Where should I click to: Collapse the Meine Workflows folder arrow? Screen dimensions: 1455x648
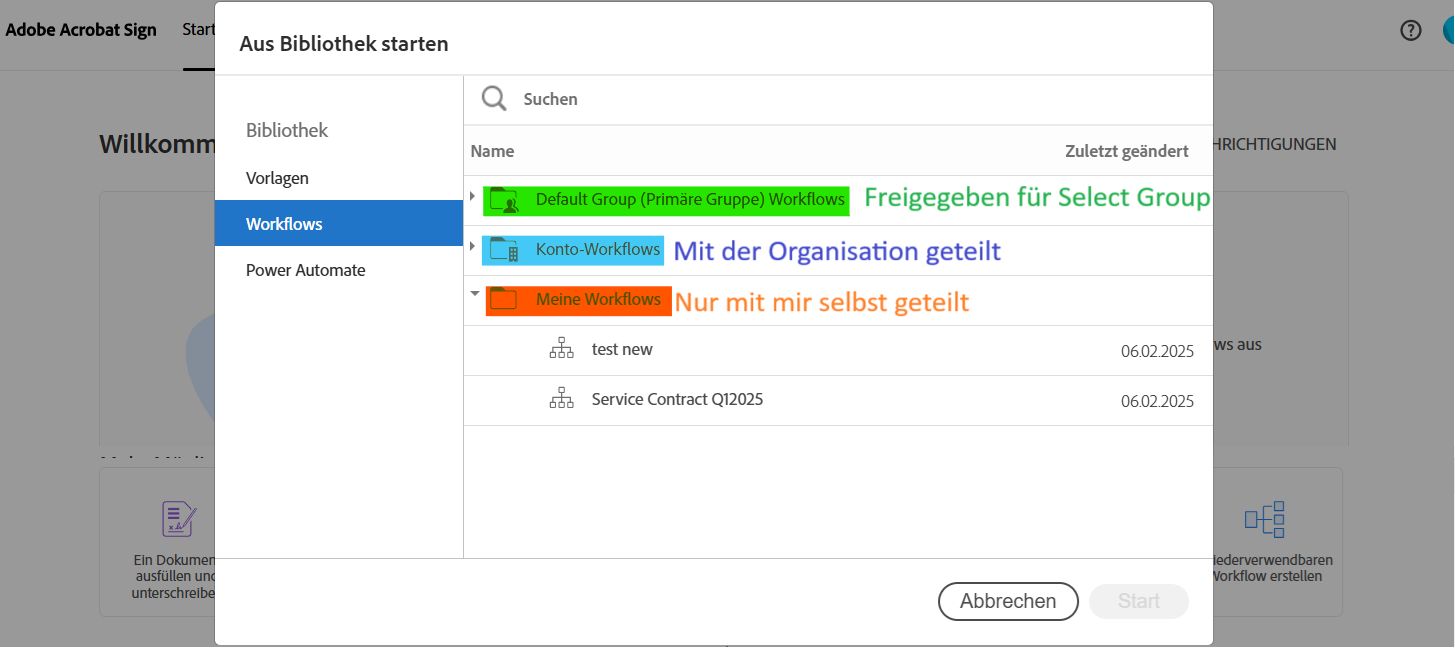pyautogui.click(x=475, y=293)
